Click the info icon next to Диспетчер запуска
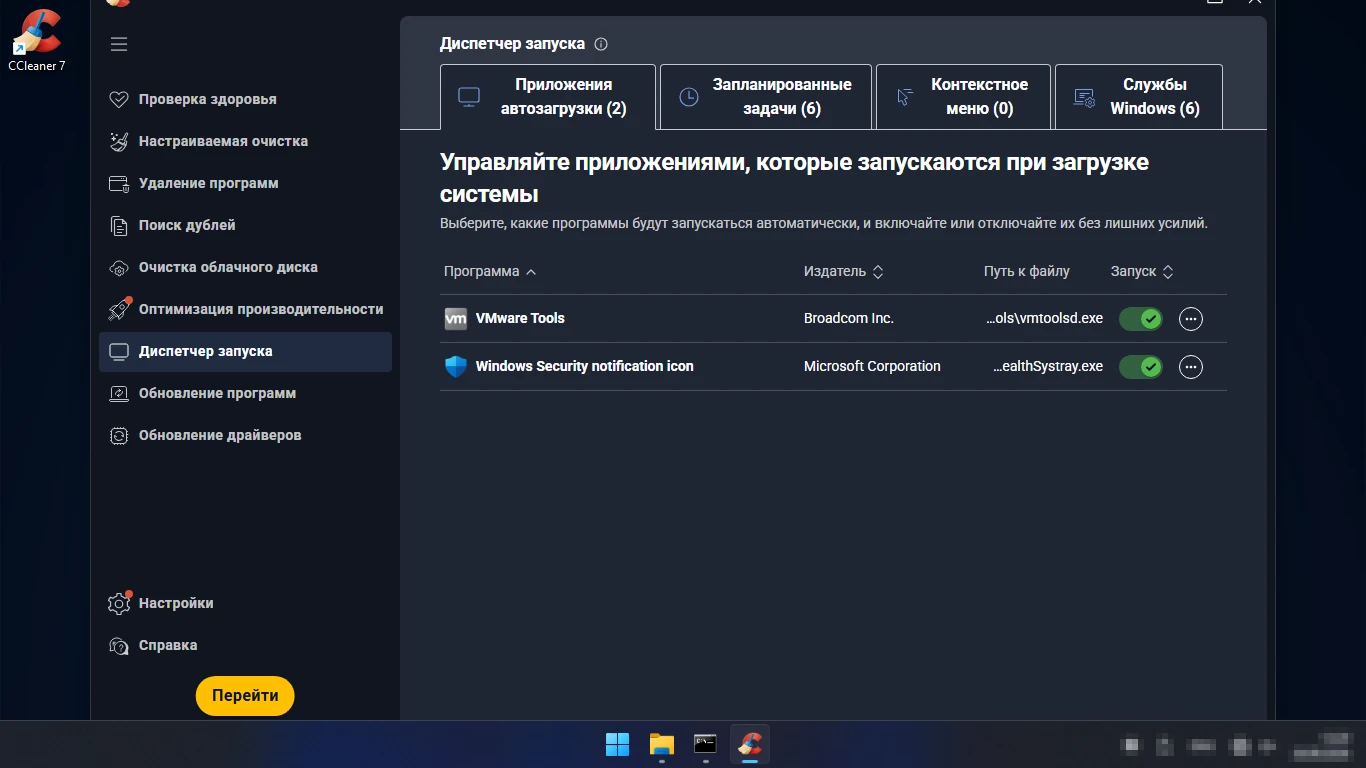The image size is (1366, 768). pos(601,44)
